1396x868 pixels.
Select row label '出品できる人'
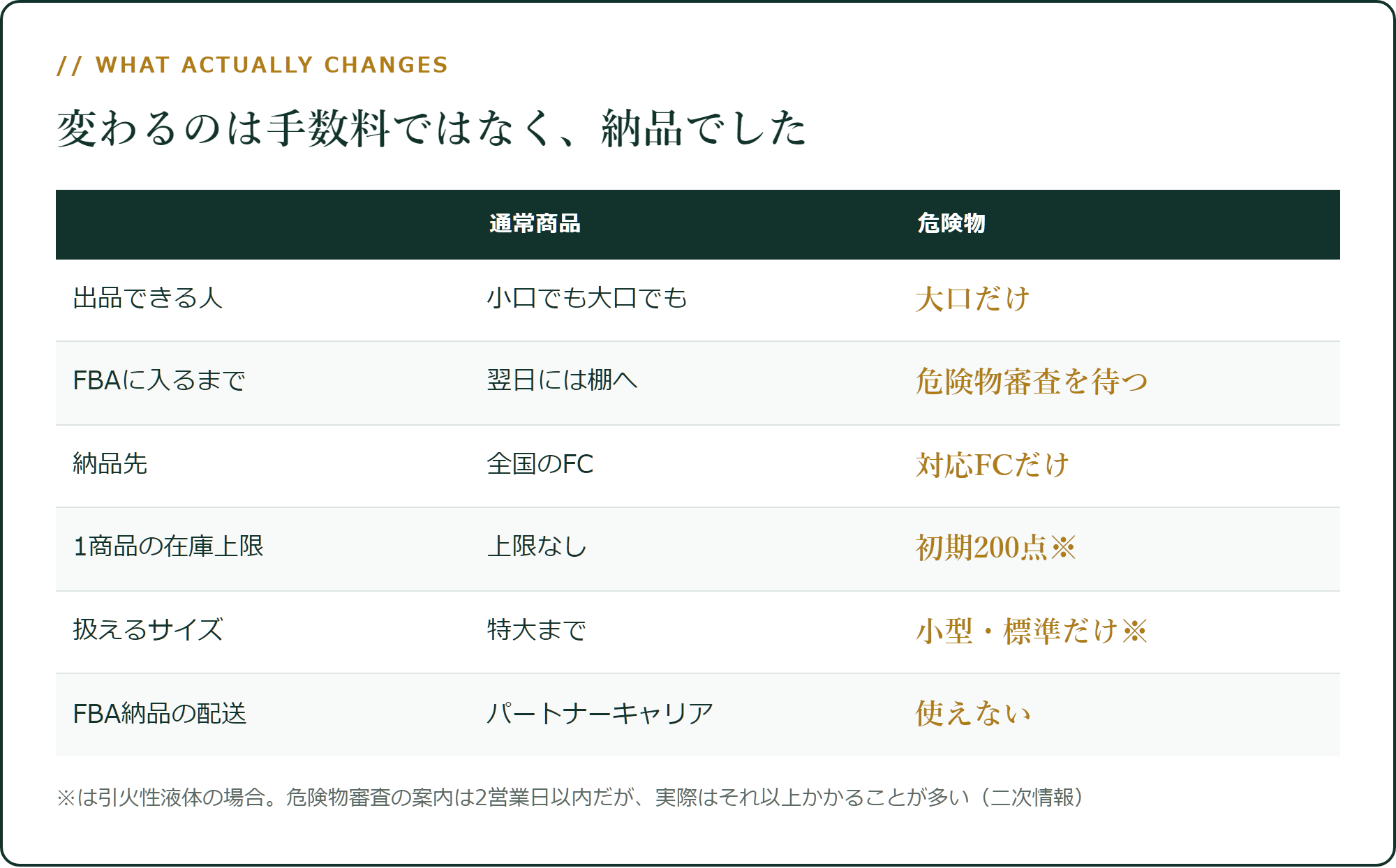[148, 298]
